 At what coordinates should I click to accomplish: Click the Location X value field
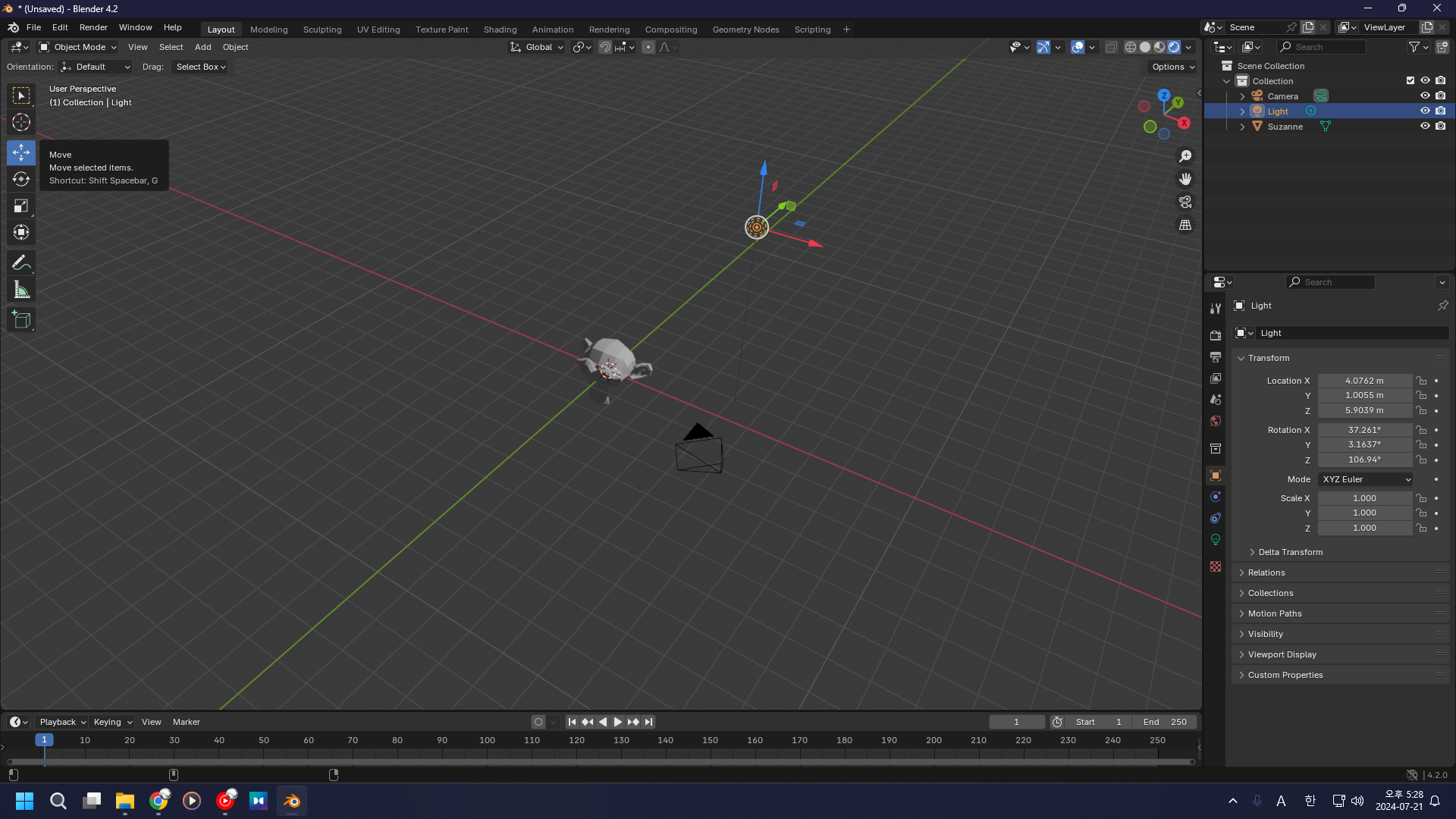pos(1364,381)
